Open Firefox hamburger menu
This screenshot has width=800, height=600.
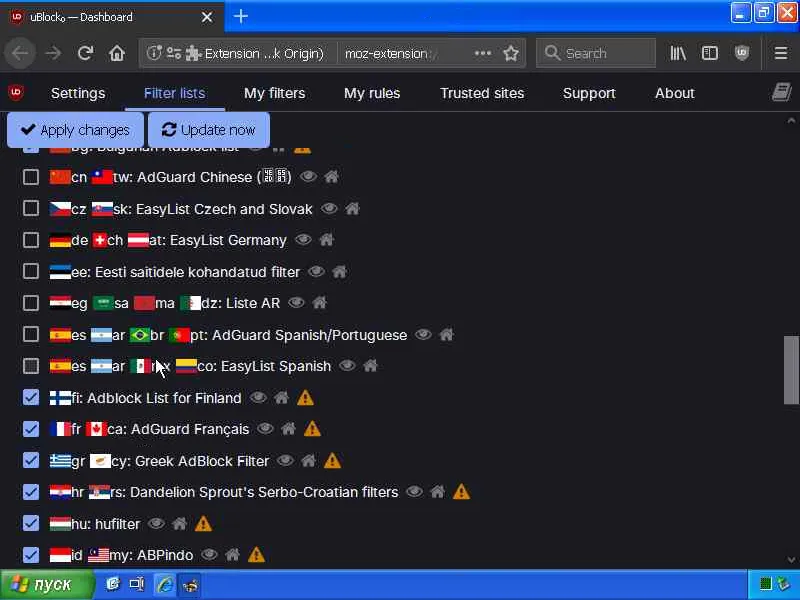click(781, 53)
